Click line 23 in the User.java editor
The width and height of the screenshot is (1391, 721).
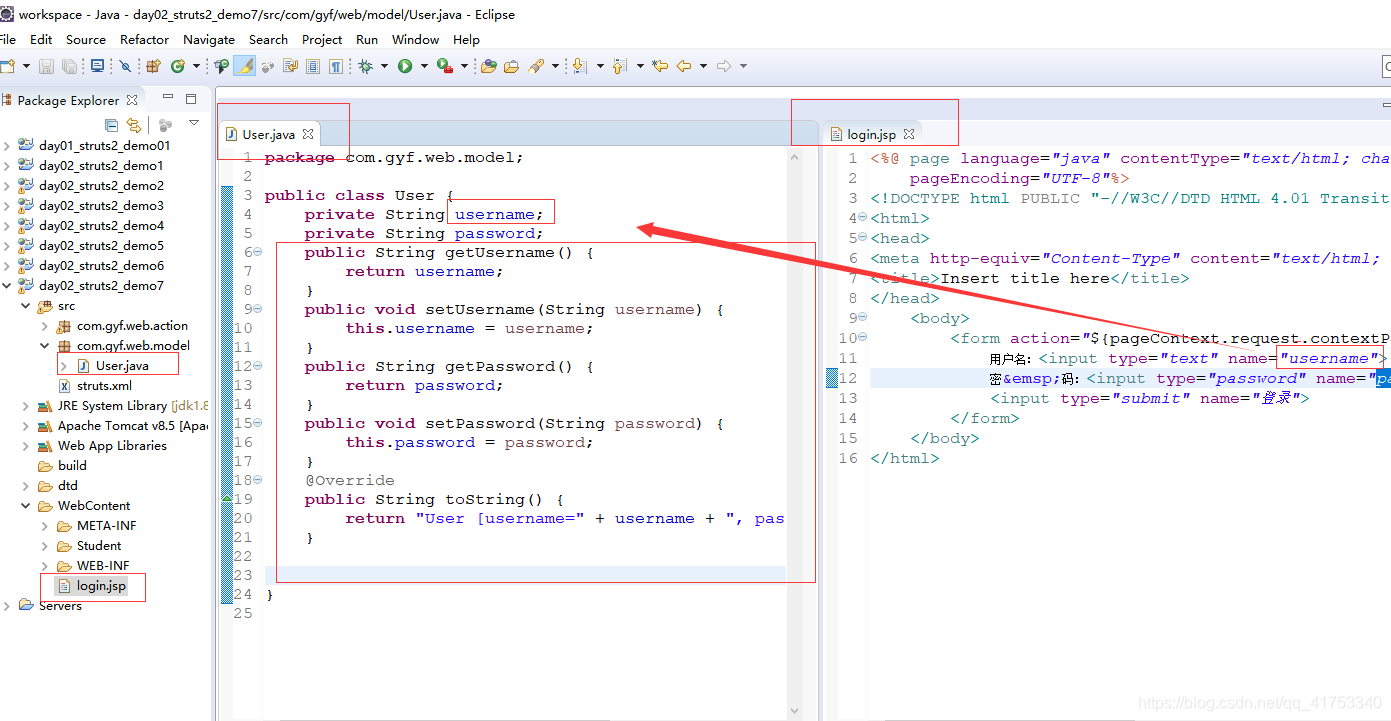tap(525, 575)
